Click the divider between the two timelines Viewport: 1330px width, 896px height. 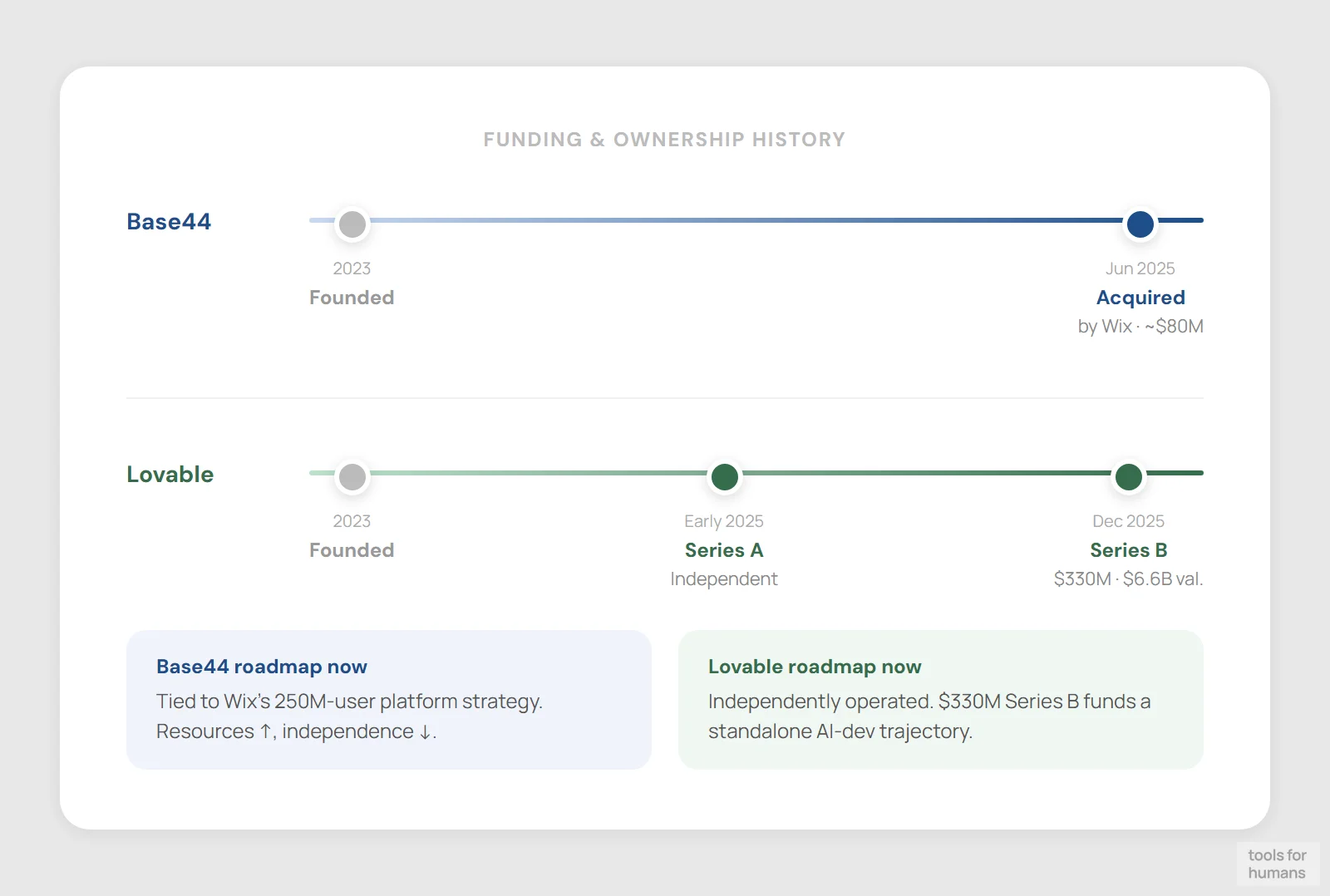(x=665, y=398)
